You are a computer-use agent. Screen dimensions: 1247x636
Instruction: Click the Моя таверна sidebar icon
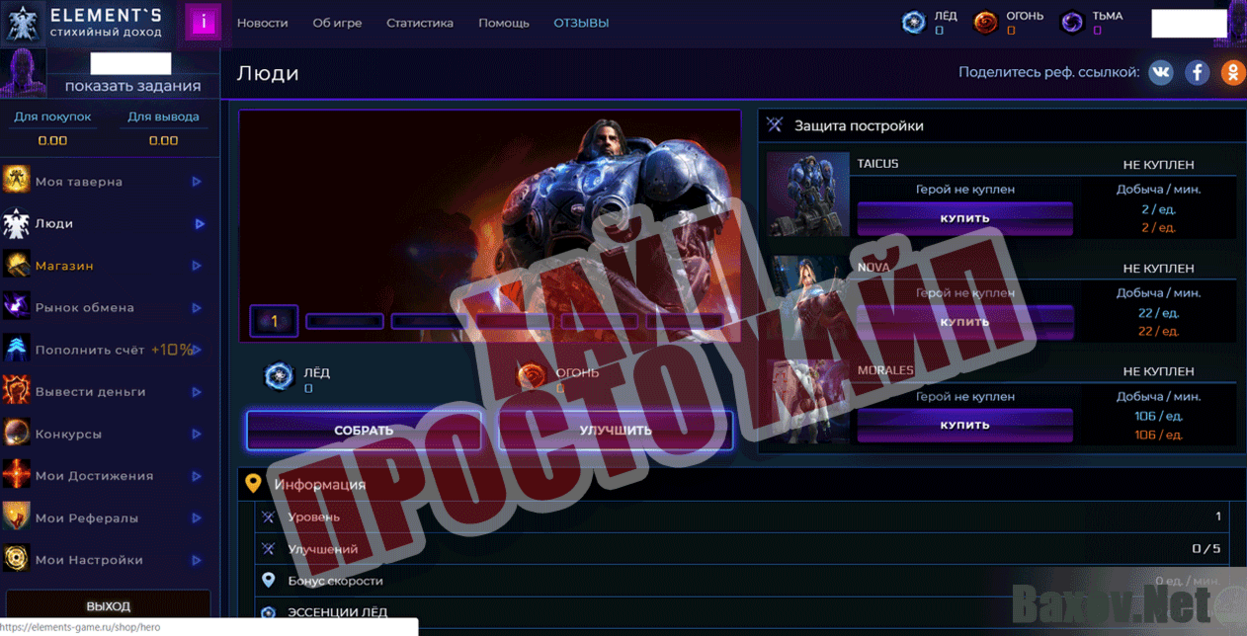16,181
